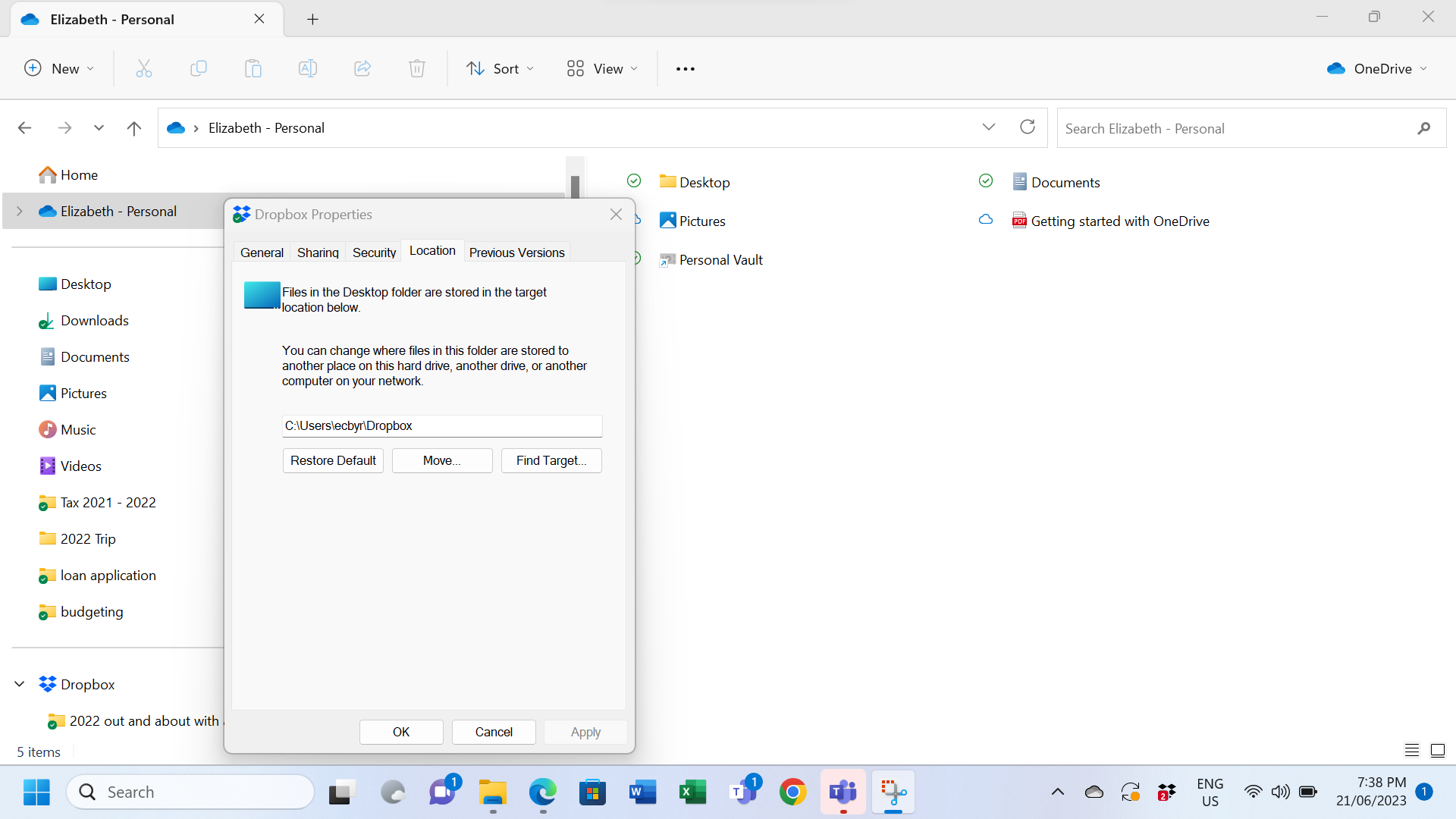Switch to the General tab
Screen dimensions: 1456x819
tap(262, 253)
